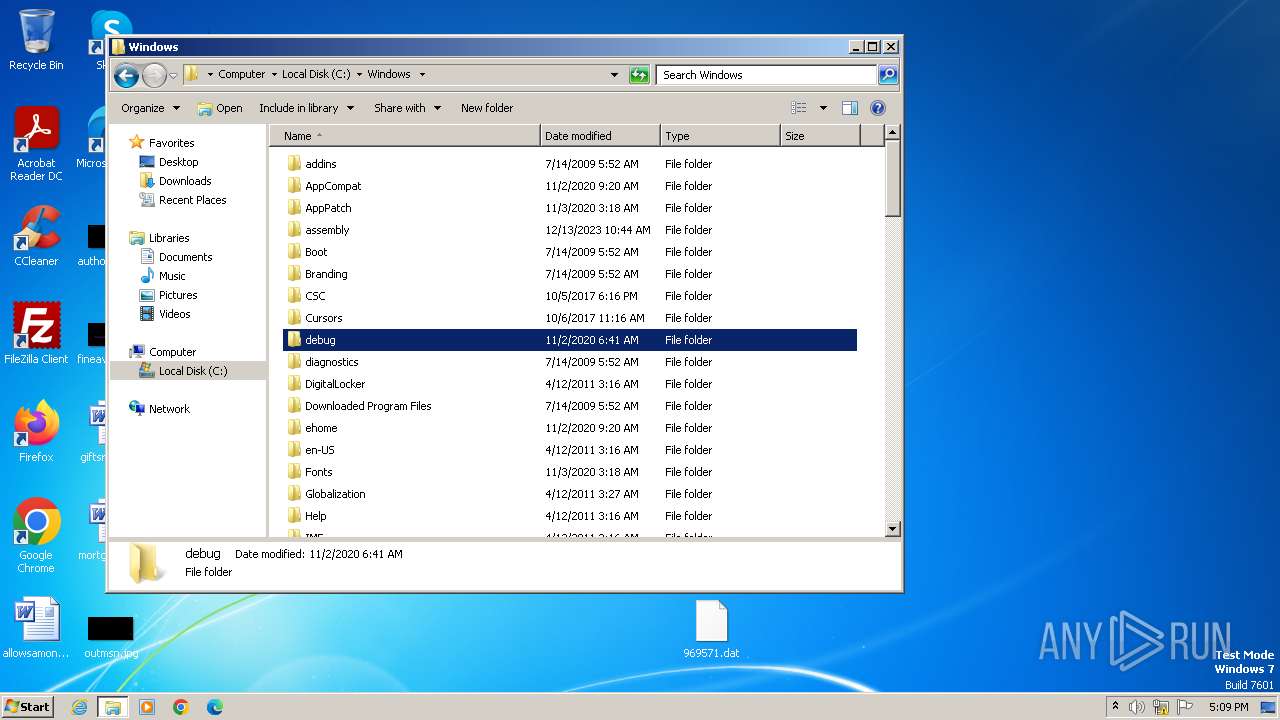Expand the Local Disk (C:) breadcrumb arrow
Screen dimensions: 1280x720
click(359, 75)
